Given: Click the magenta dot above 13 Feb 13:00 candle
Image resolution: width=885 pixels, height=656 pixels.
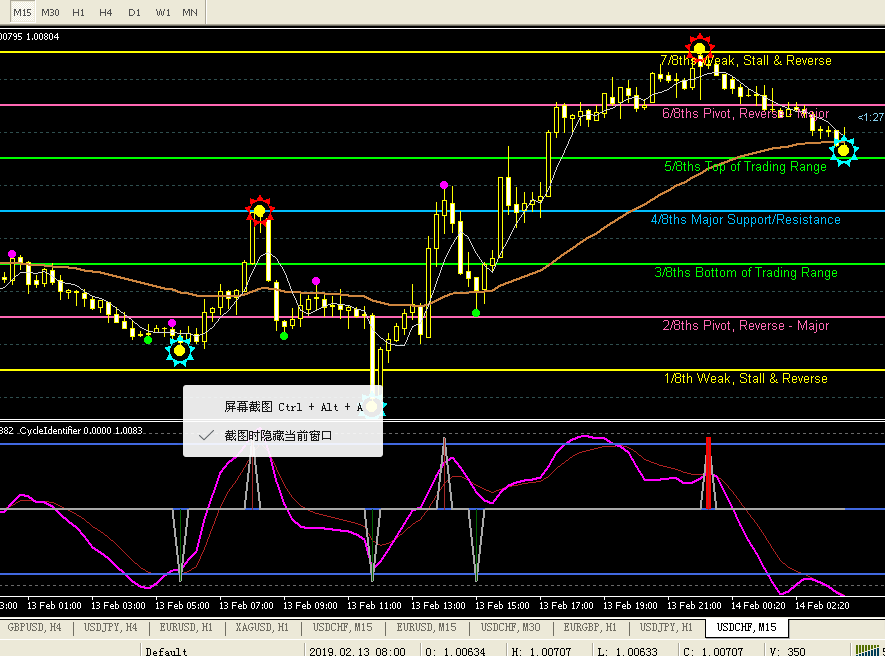Looking at the screenshot, I should [444, 185].
